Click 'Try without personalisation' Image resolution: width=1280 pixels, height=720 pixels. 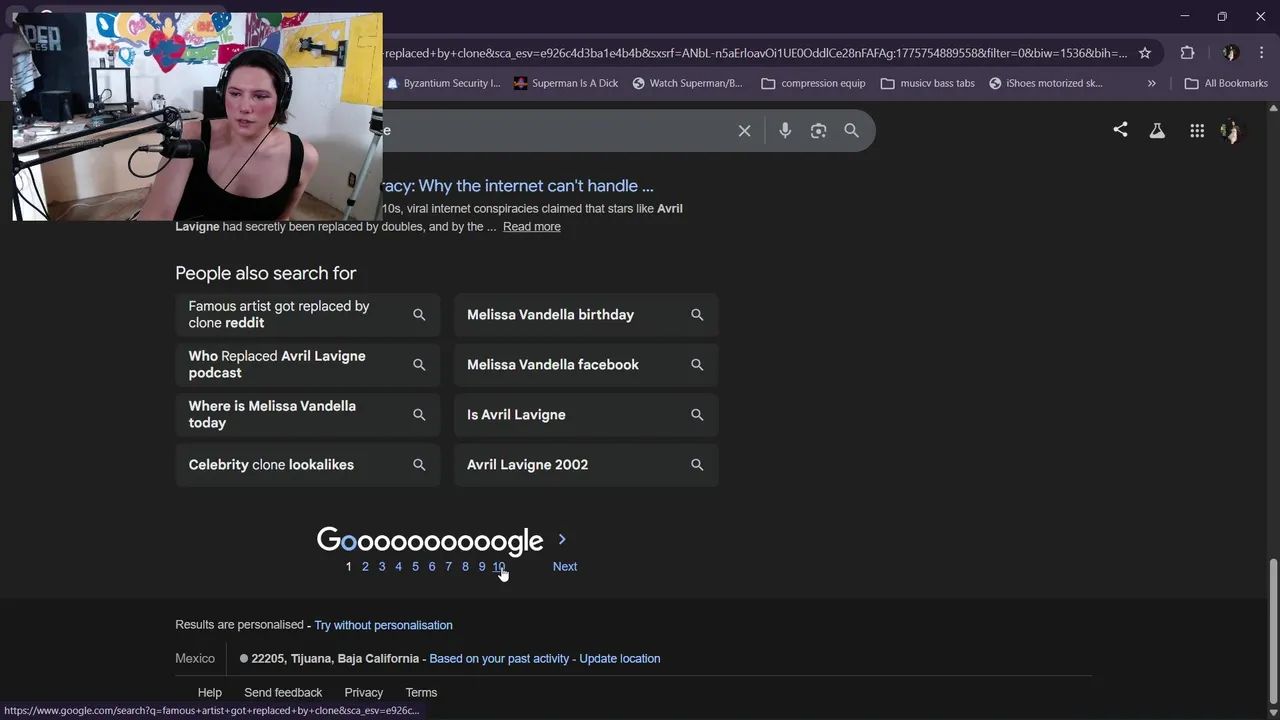383,625
